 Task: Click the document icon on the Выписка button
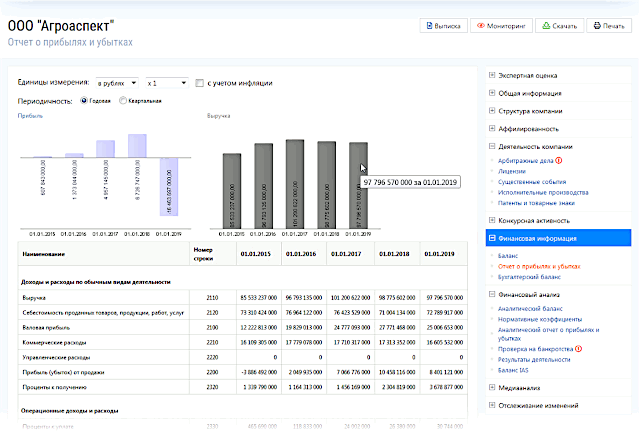point(427,26)
